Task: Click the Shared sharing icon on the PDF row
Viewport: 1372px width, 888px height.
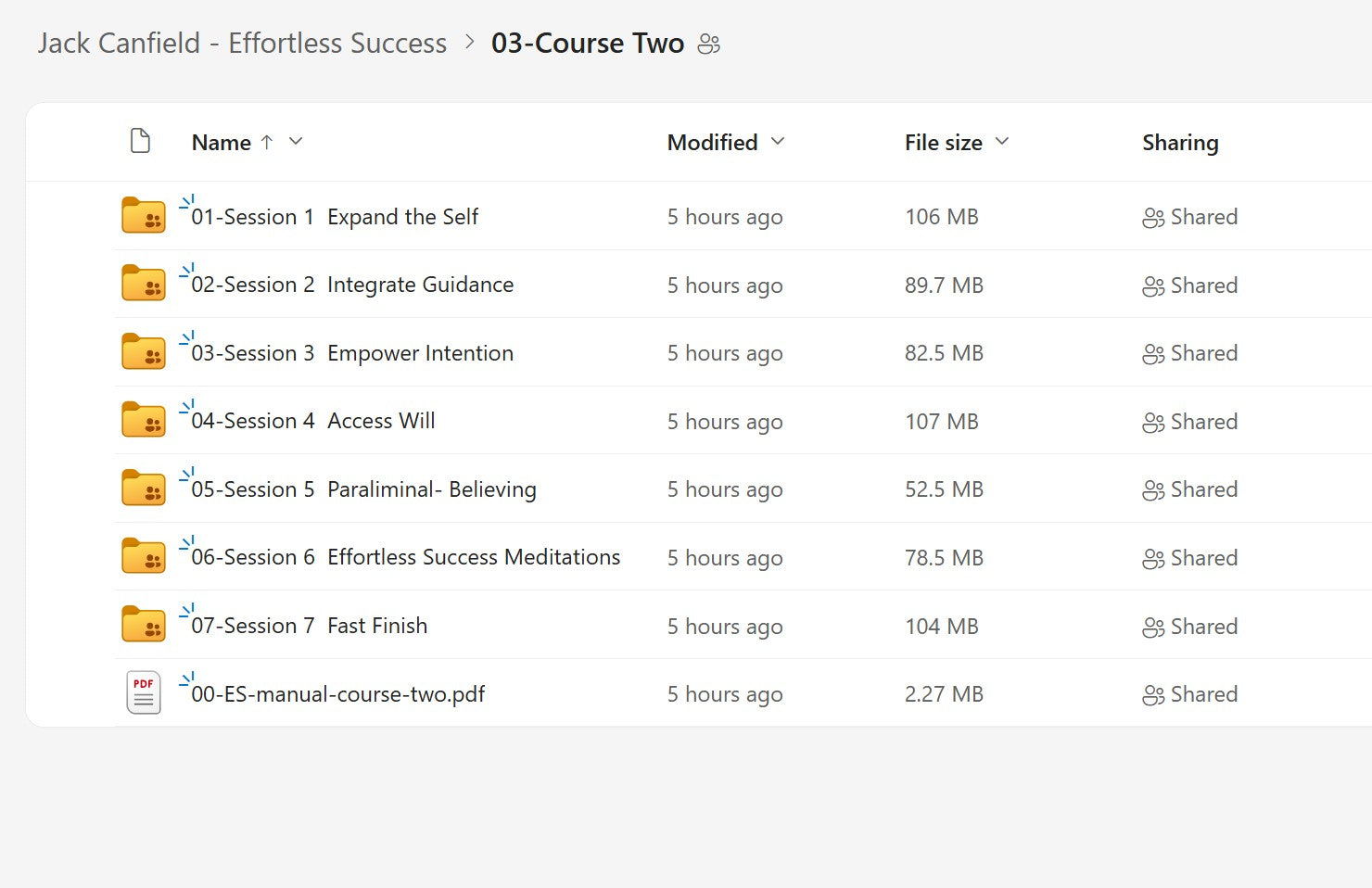Action: (1154, 693)
